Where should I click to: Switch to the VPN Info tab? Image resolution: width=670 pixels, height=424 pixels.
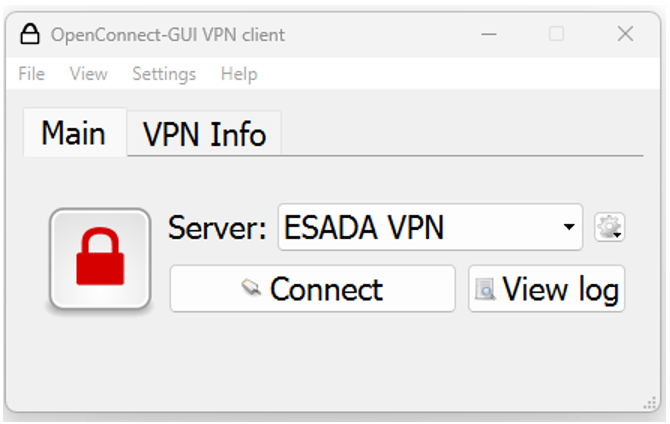[204, 134]
